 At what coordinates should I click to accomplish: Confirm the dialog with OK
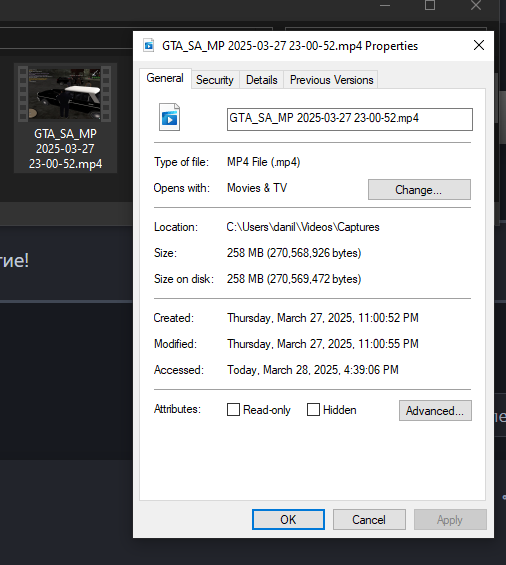click(288, 520)
